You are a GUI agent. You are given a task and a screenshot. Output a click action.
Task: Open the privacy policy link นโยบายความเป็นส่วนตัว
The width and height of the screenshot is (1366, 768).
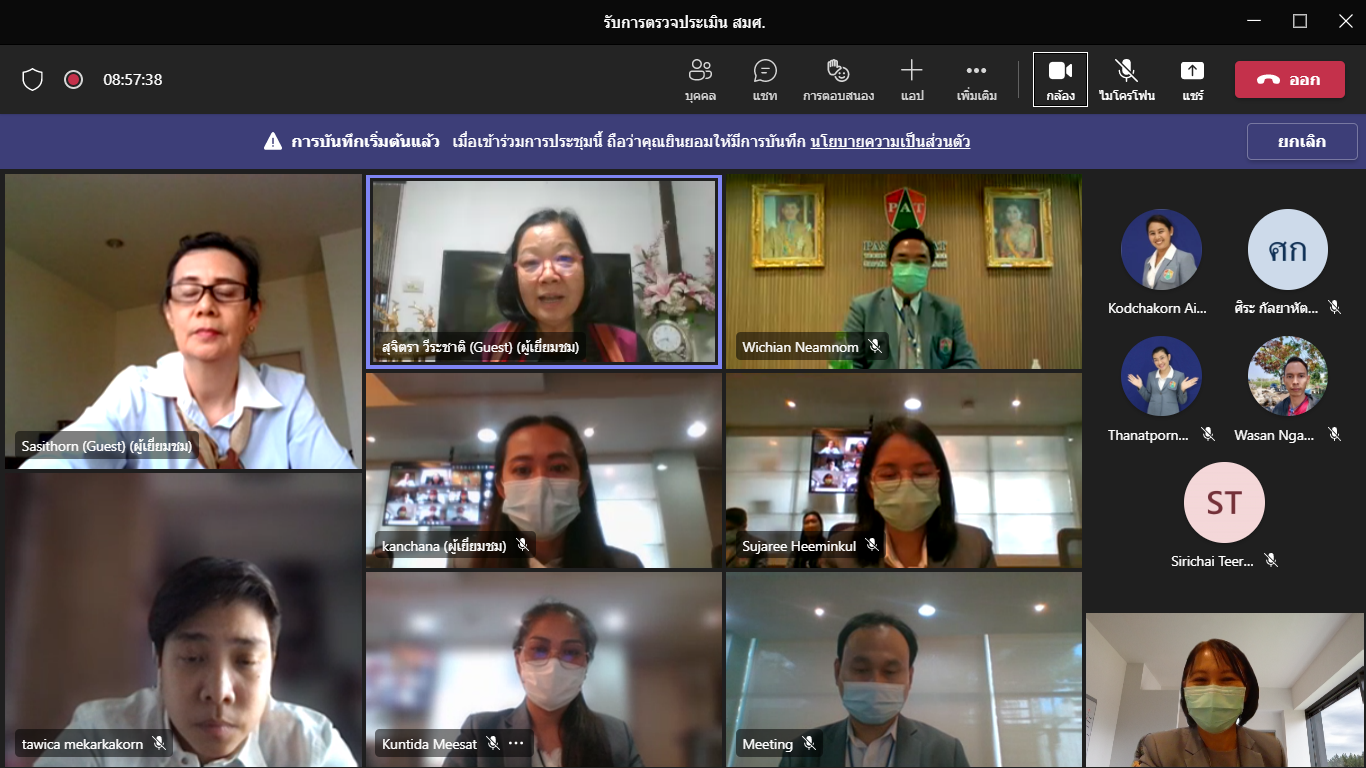(890, 142)
